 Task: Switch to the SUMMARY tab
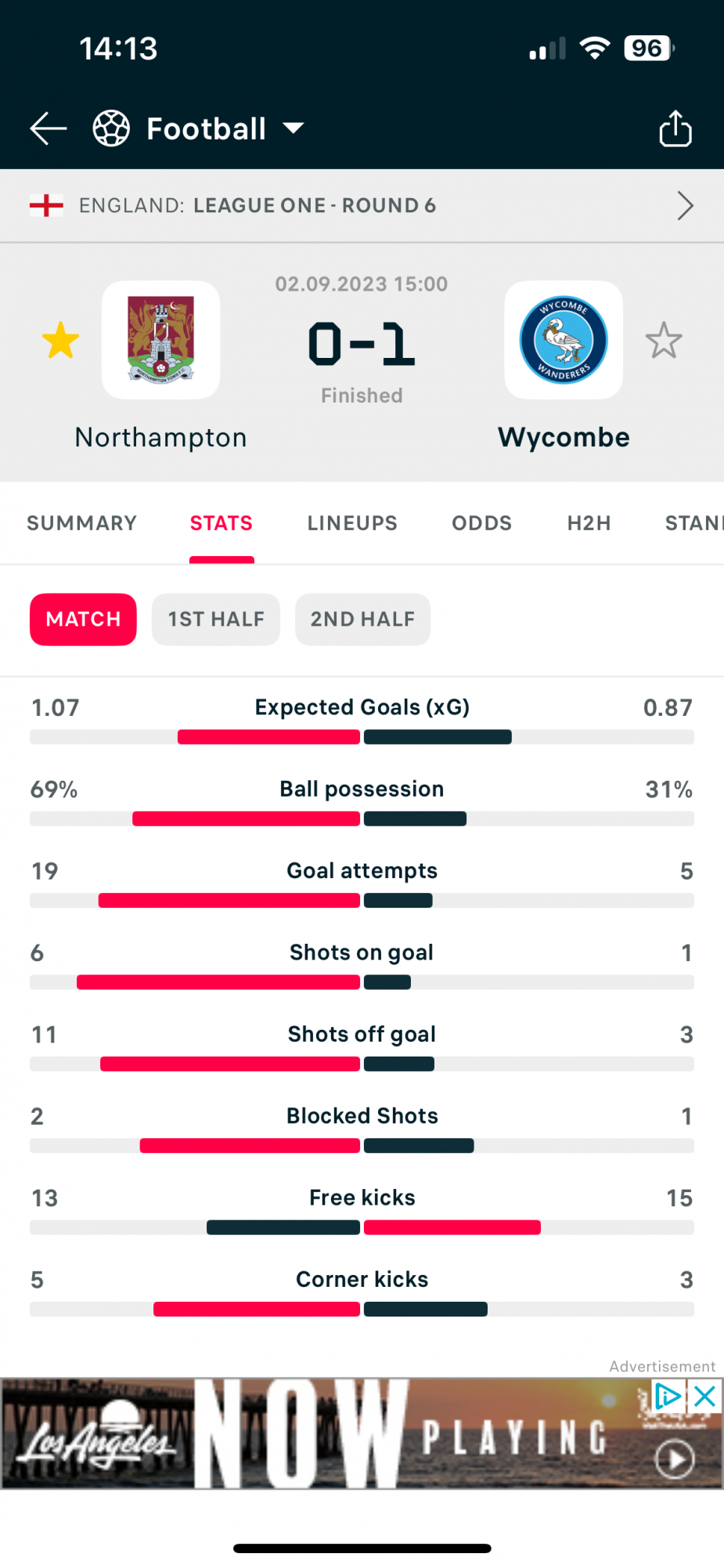82,523
